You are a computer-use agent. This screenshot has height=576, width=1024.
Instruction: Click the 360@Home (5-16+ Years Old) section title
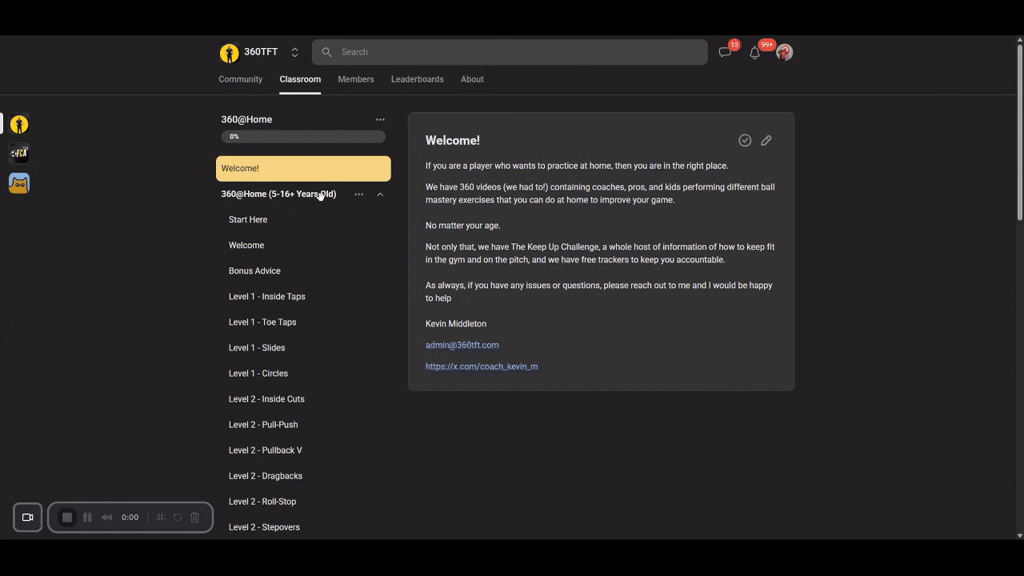point(278,194)
